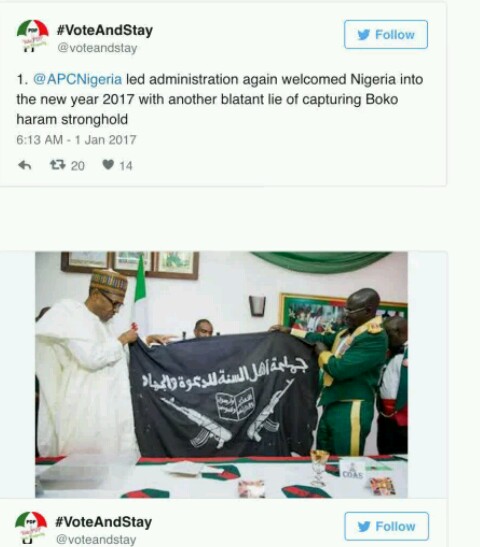
Task: Open the 6:13 AM - 1 Jan 2017 timestamp
Action: (x=76, y=140)
